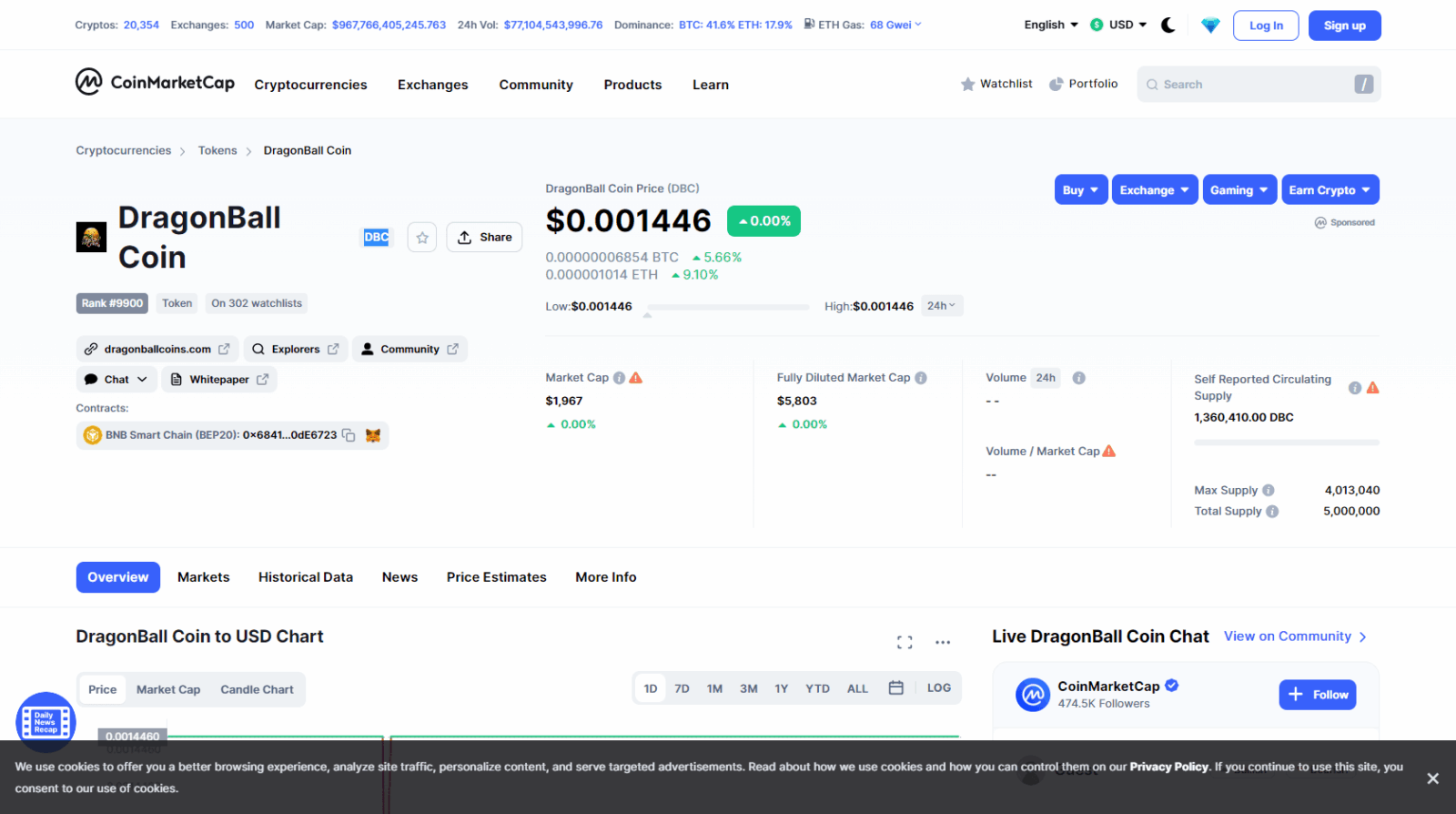Open chart more options ellipsis
1456x814 pixels.
(943, 642)
